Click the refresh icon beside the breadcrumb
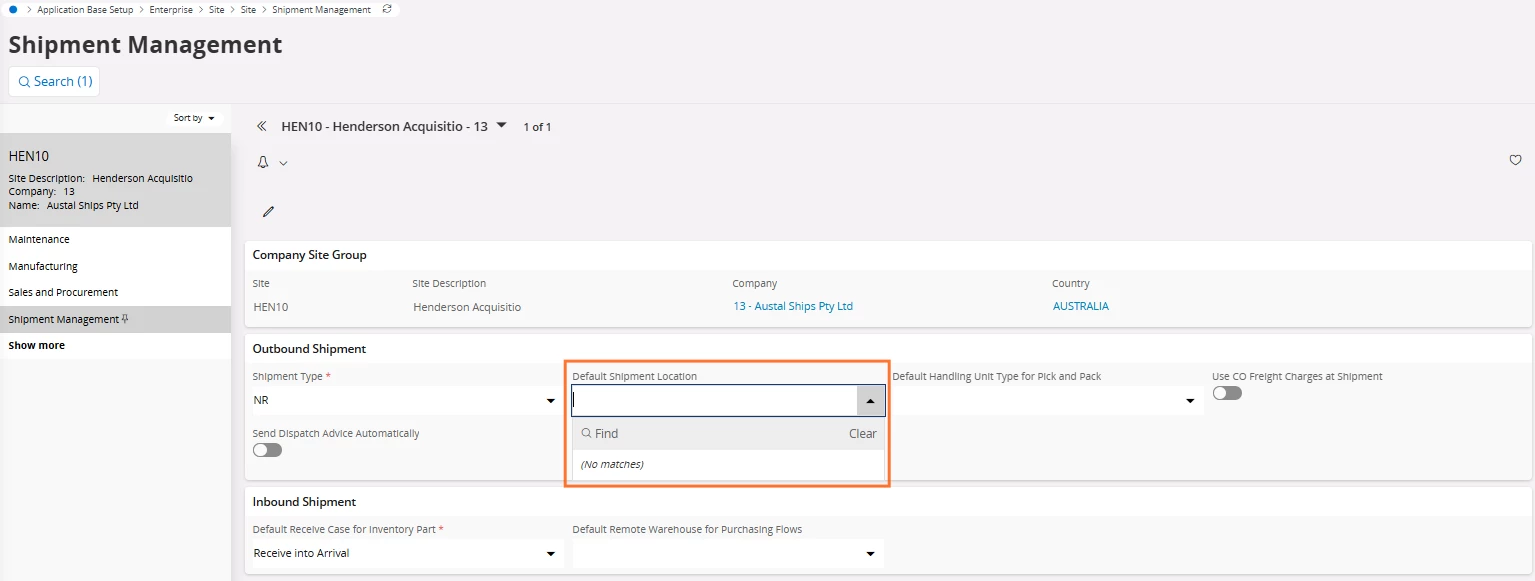The height and width of the screenshot is (581, 1535). pyautogui.click(x=387, y=9)
